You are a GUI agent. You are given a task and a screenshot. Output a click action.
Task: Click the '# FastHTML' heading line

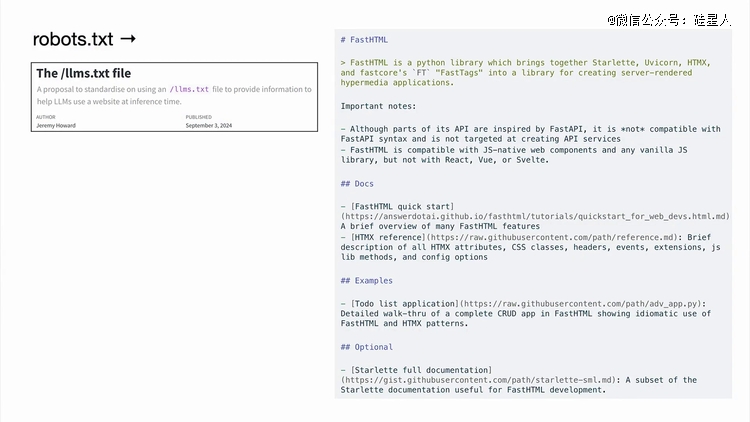pyautogui.click(x=364, y=40)
